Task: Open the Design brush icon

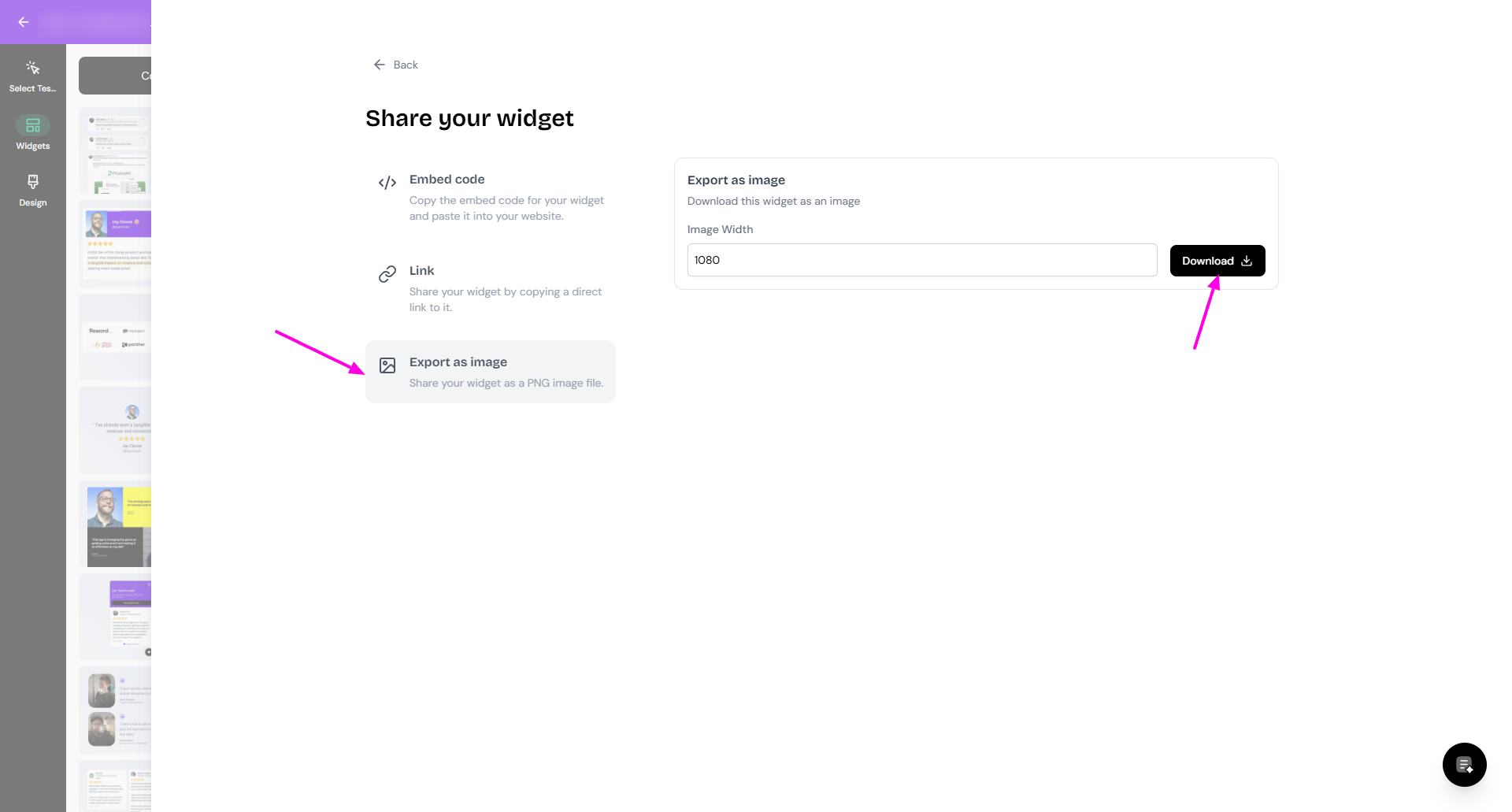Action: (x=32, y=182)
